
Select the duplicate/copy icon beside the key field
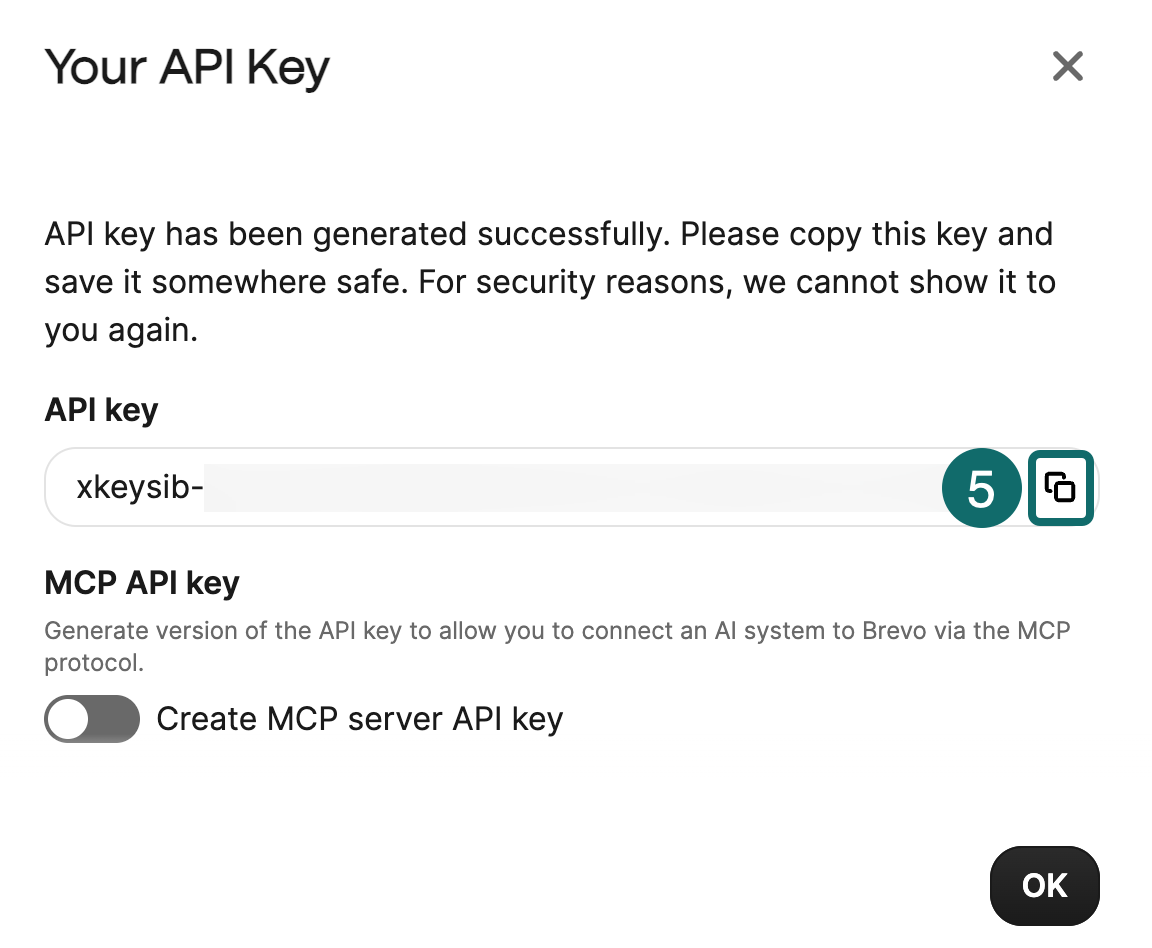click(1061, 488)
